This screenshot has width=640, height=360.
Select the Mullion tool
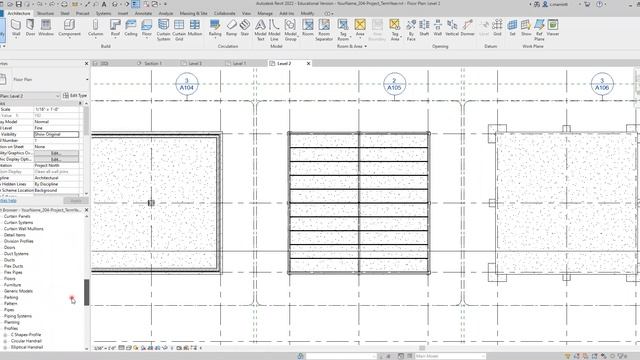pos(195,28)
